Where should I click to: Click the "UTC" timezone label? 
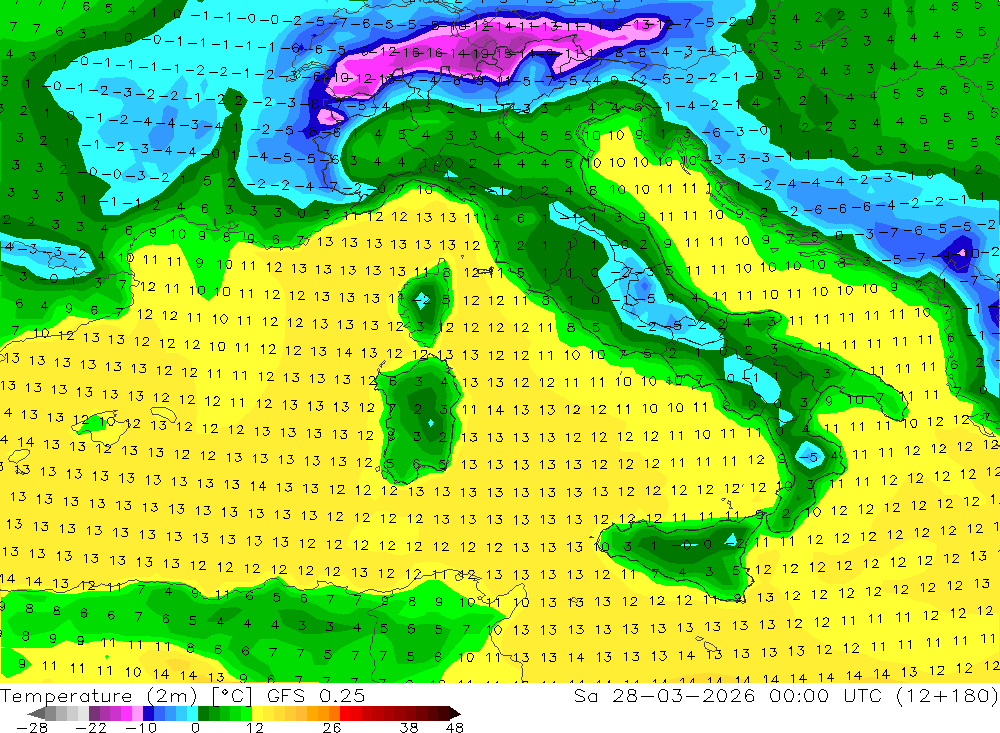pos(864,695)
